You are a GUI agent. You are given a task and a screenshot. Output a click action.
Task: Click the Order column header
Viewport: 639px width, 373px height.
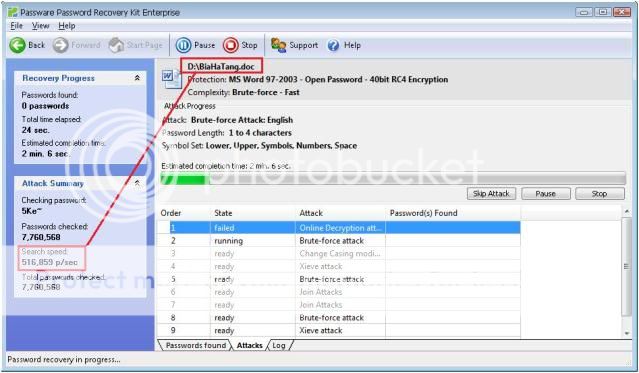pos(171,213)
